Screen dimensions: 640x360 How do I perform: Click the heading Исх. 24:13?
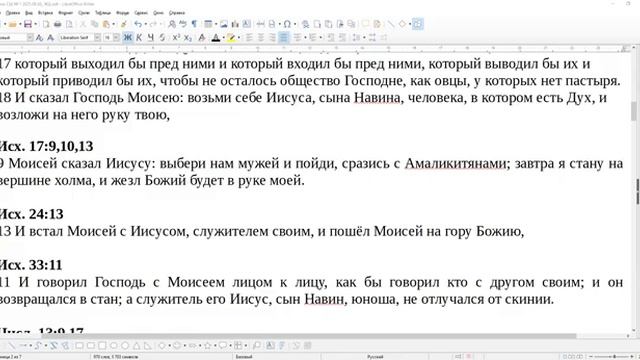click(31, 214)
